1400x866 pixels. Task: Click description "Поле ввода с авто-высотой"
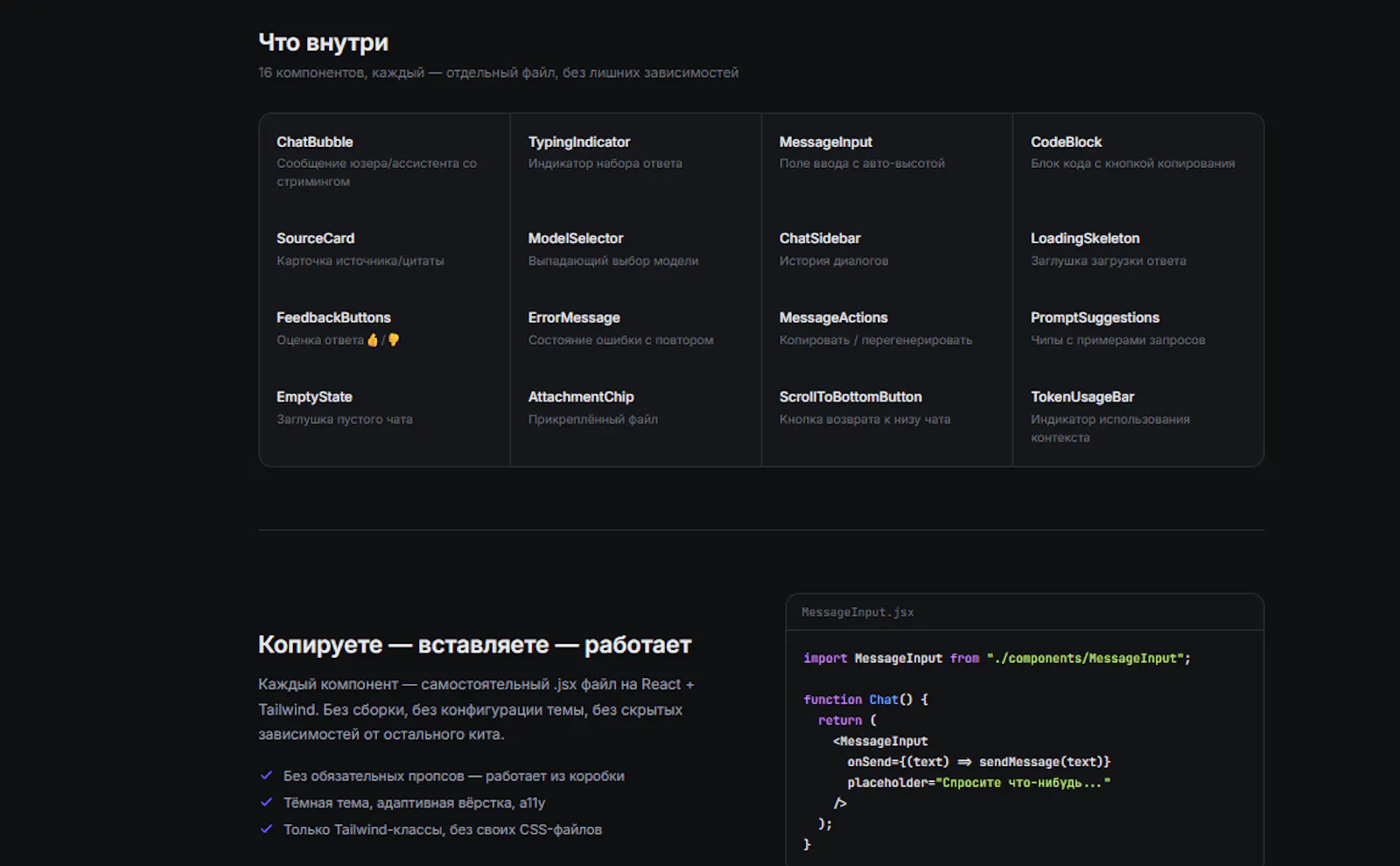click(862, 164)
